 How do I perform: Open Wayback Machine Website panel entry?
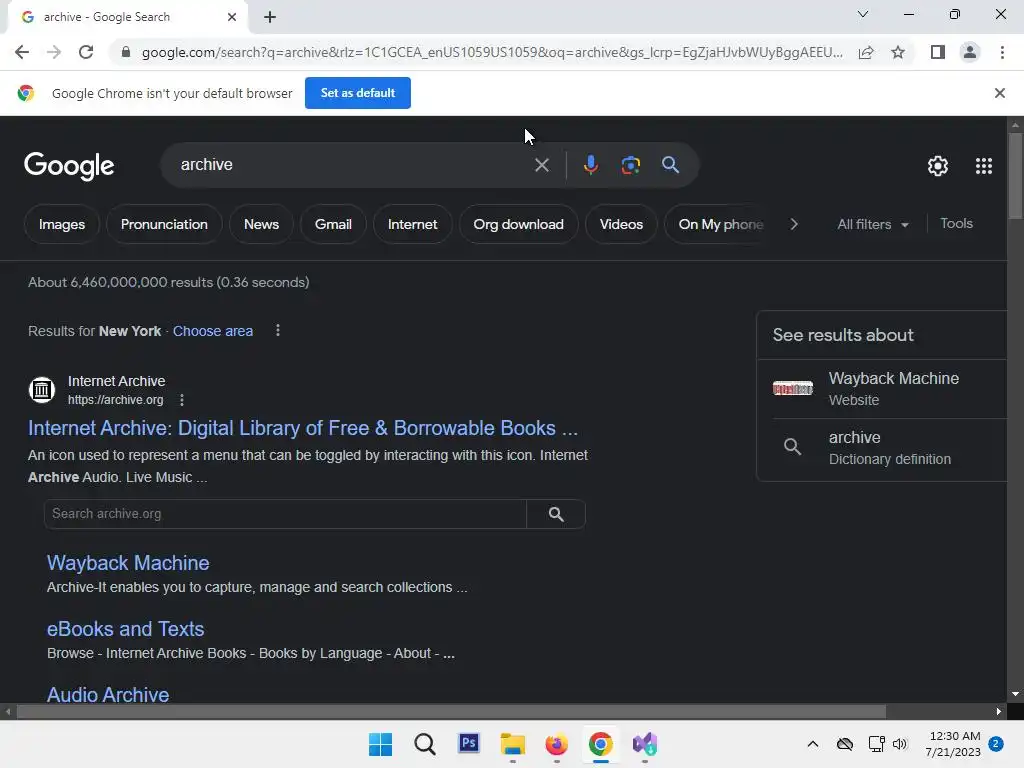pos(882,389)
